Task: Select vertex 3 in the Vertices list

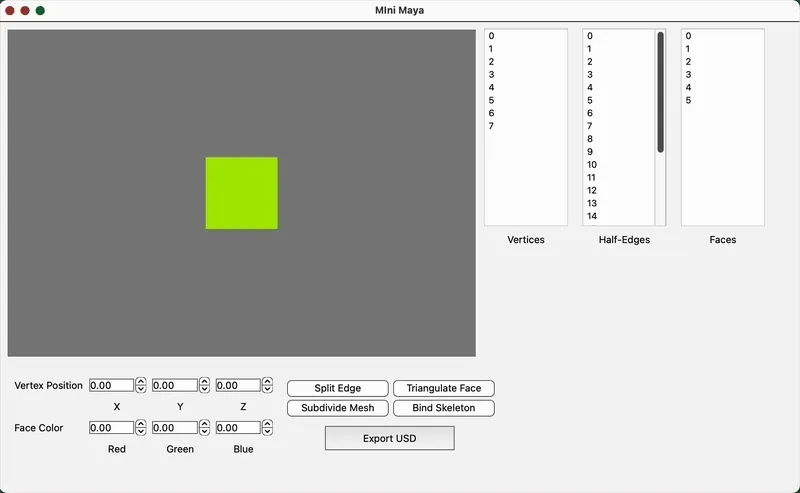Action: pyautogui.click(x=492, y=75)
